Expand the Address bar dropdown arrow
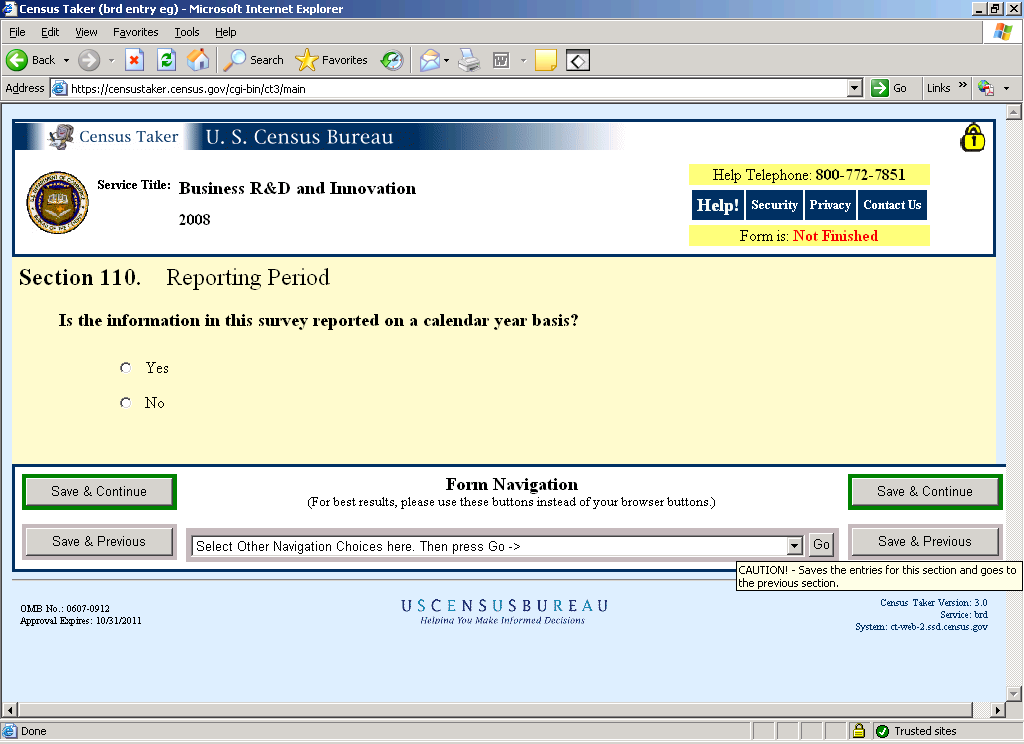 click(x=854, y=88)
